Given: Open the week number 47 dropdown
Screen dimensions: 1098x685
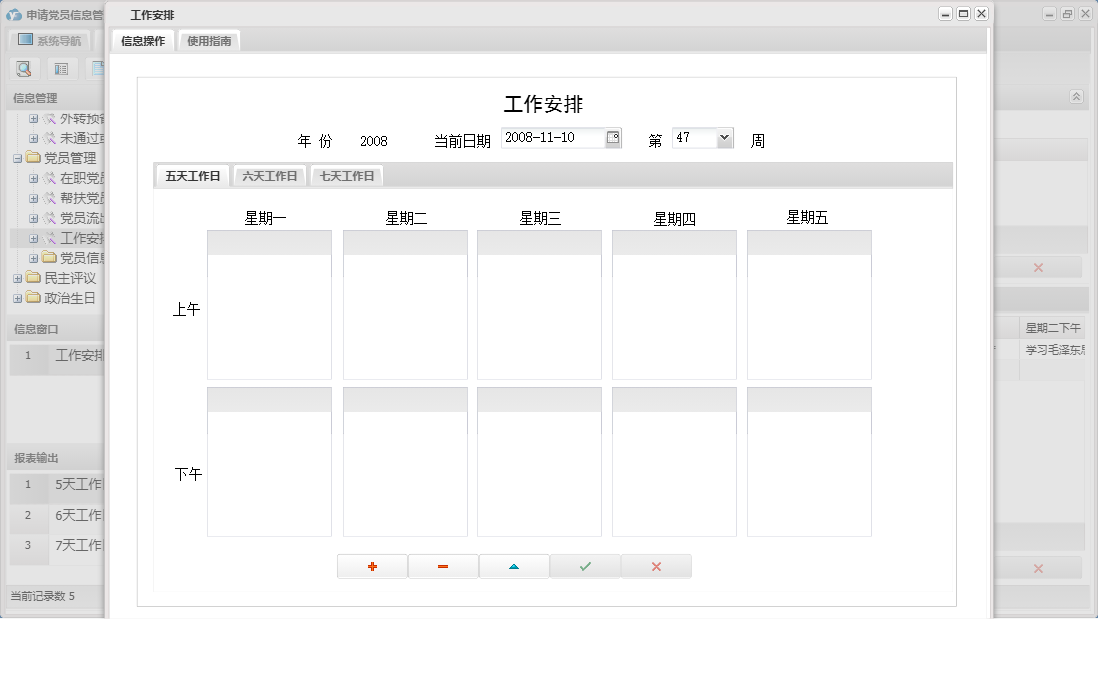Looking at the screenshot, I should click(722, 137).
